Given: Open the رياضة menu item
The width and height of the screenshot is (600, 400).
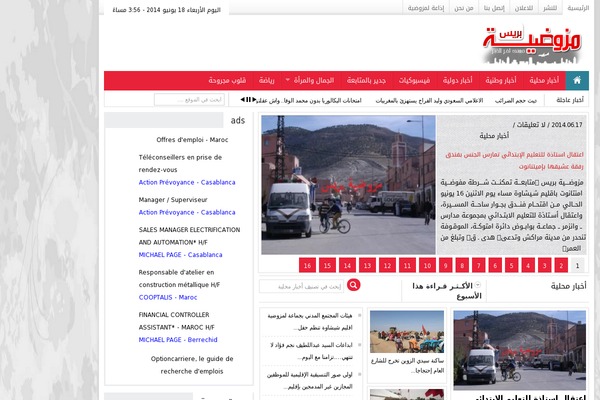Looking at the screenshot, I should tap(267, 80).
